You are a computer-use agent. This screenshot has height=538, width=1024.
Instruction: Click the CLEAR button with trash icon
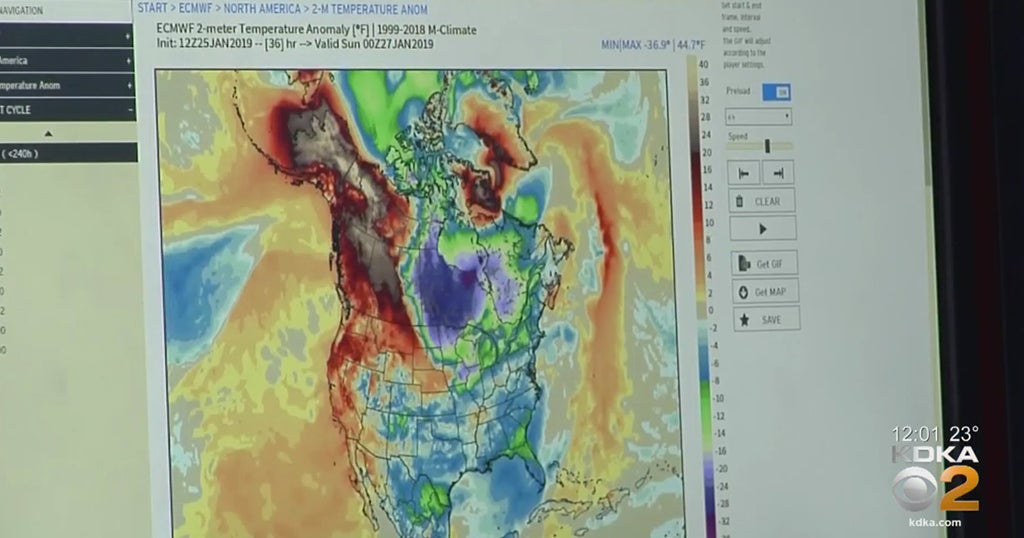tap(761, 201)
